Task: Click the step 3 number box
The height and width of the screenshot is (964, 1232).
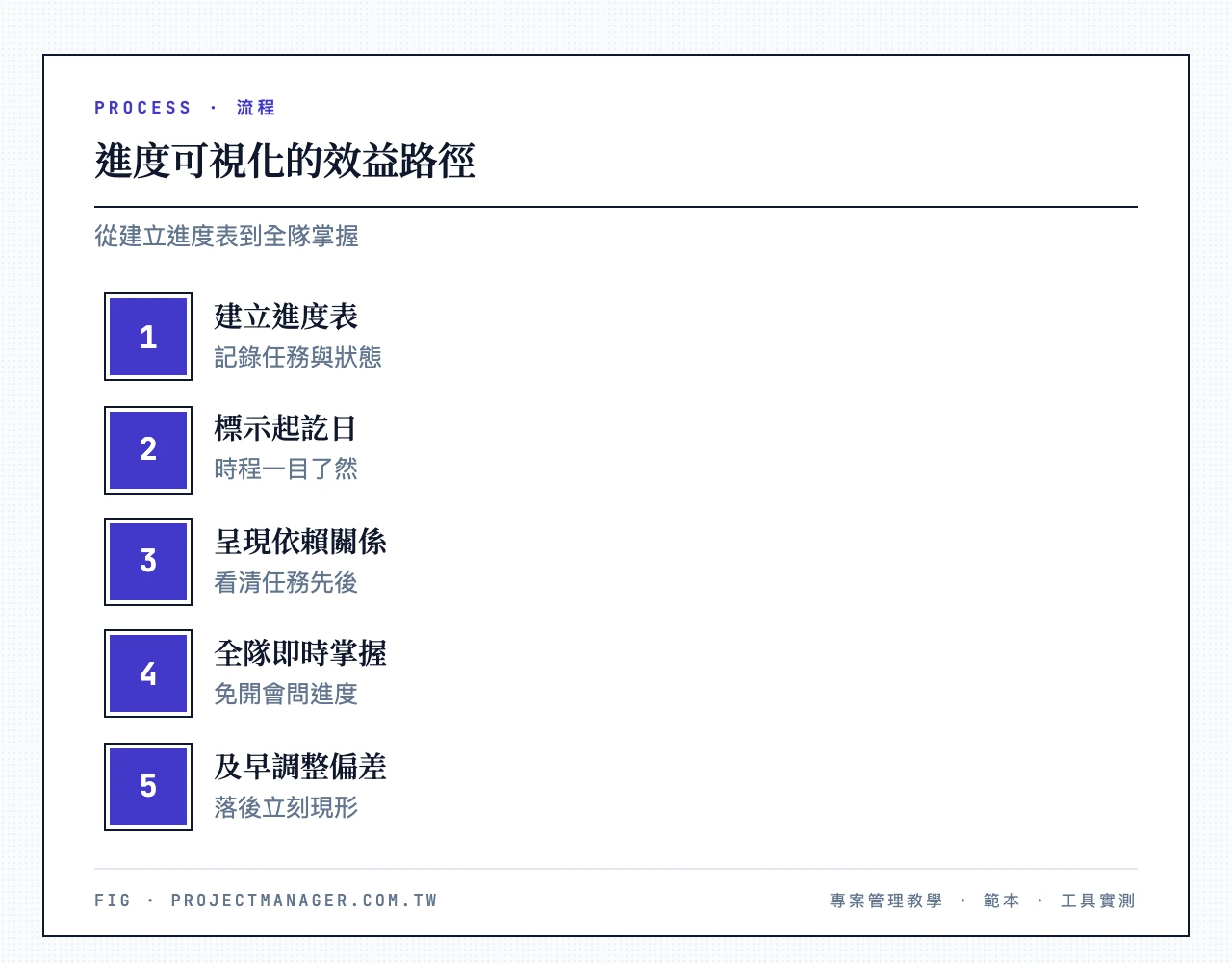Action: pyautogui.click(x=148, y=562)
